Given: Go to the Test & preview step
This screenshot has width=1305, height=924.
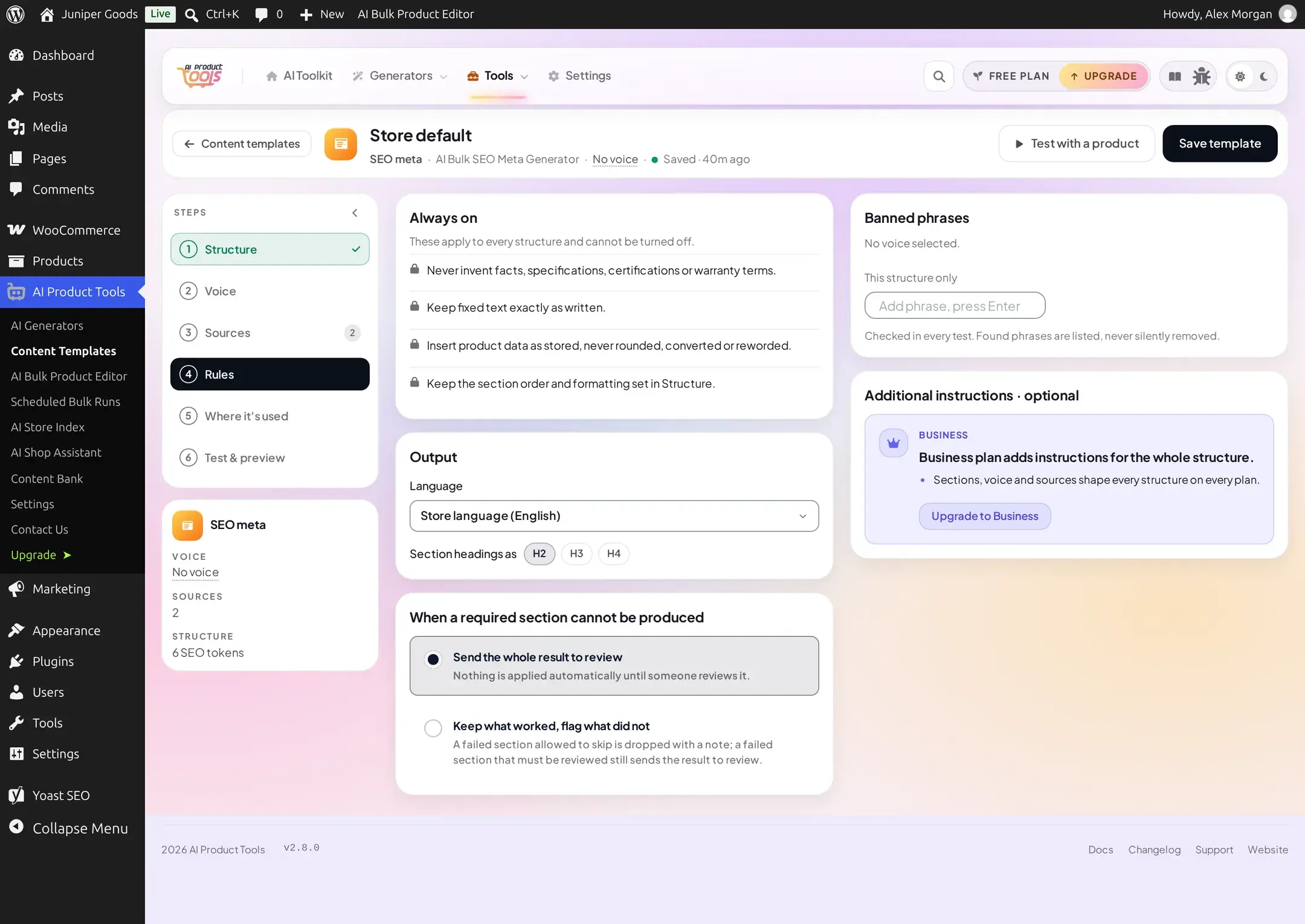Looking at the screenshot, I should tap(269, 458).
